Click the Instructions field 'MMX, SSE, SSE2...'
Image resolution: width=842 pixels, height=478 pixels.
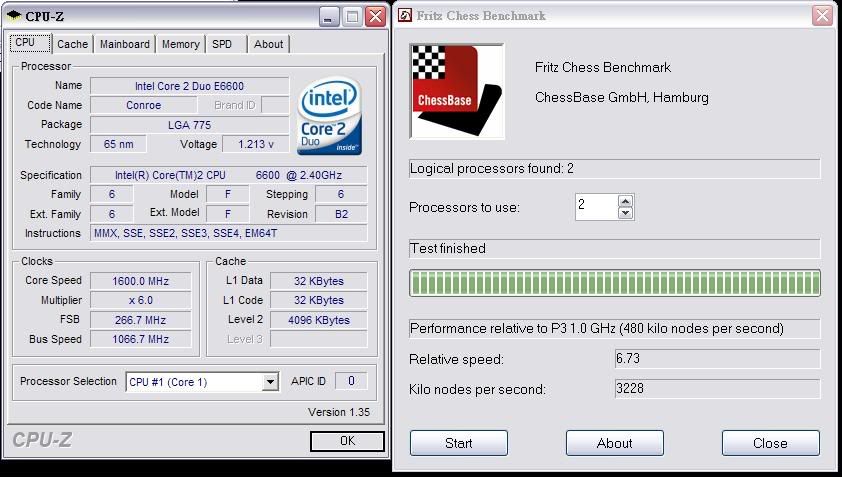pos(229,233)
